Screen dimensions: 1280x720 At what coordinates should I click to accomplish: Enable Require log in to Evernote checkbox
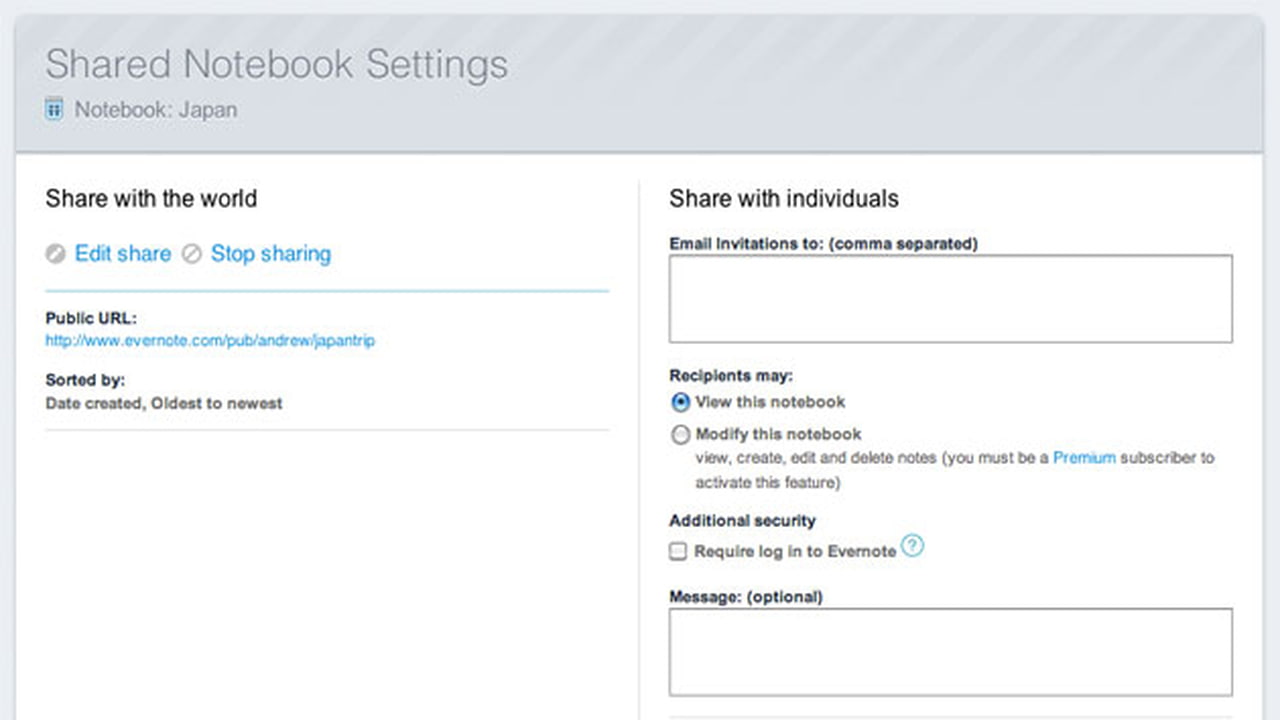pyautogui.click(x=679, y=551)
